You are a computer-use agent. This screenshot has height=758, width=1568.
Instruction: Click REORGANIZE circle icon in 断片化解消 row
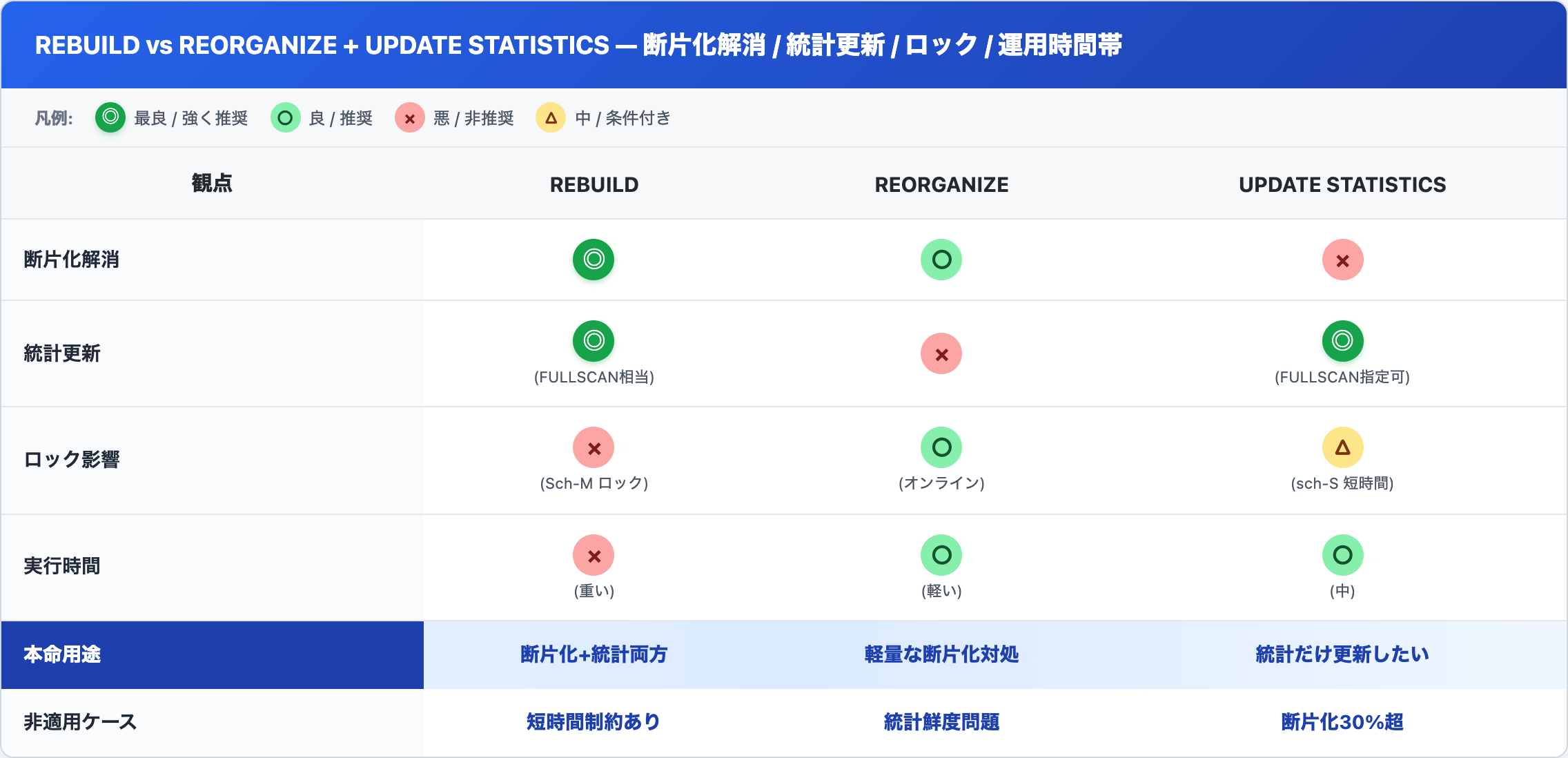941,260
